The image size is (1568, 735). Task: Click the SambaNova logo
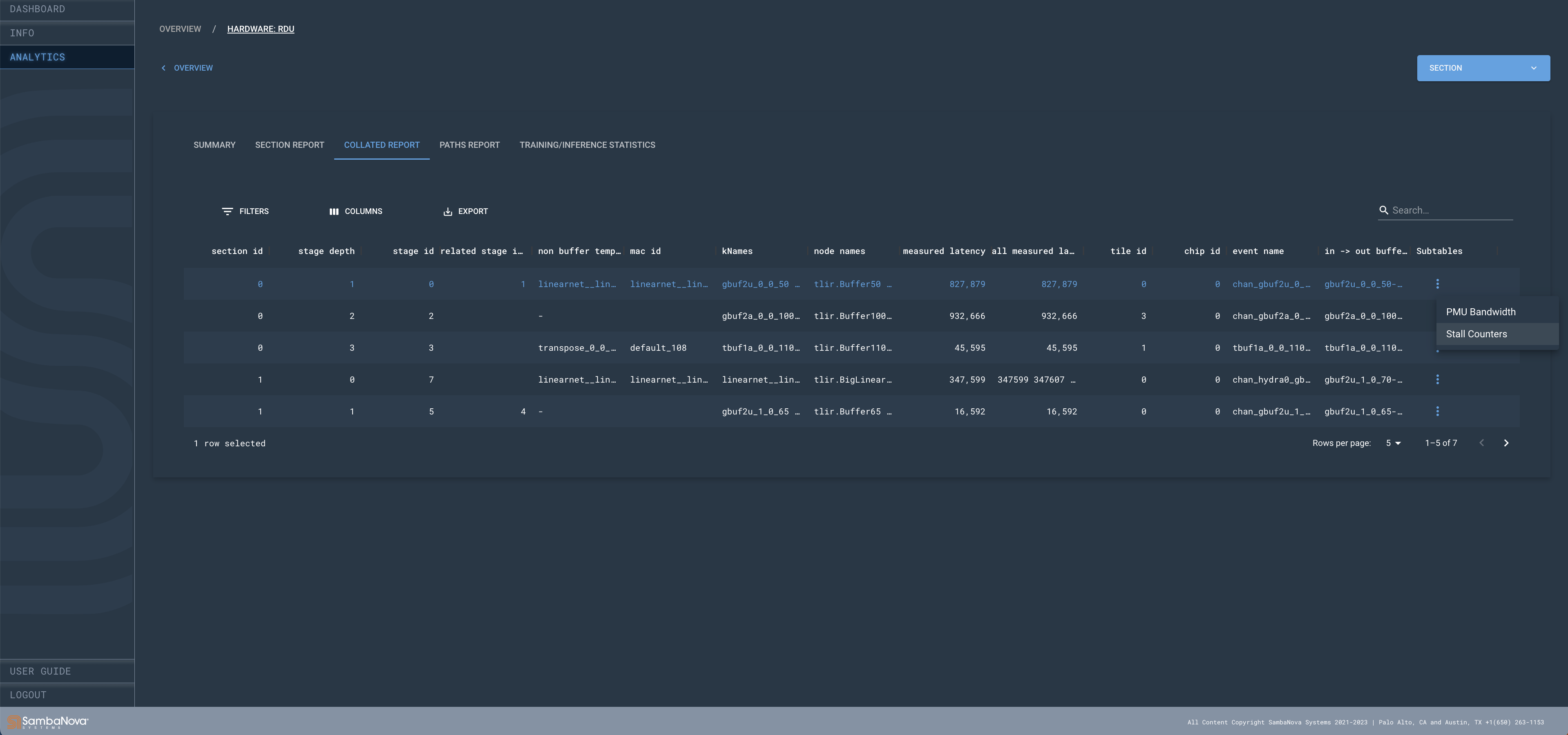[47, 722]
